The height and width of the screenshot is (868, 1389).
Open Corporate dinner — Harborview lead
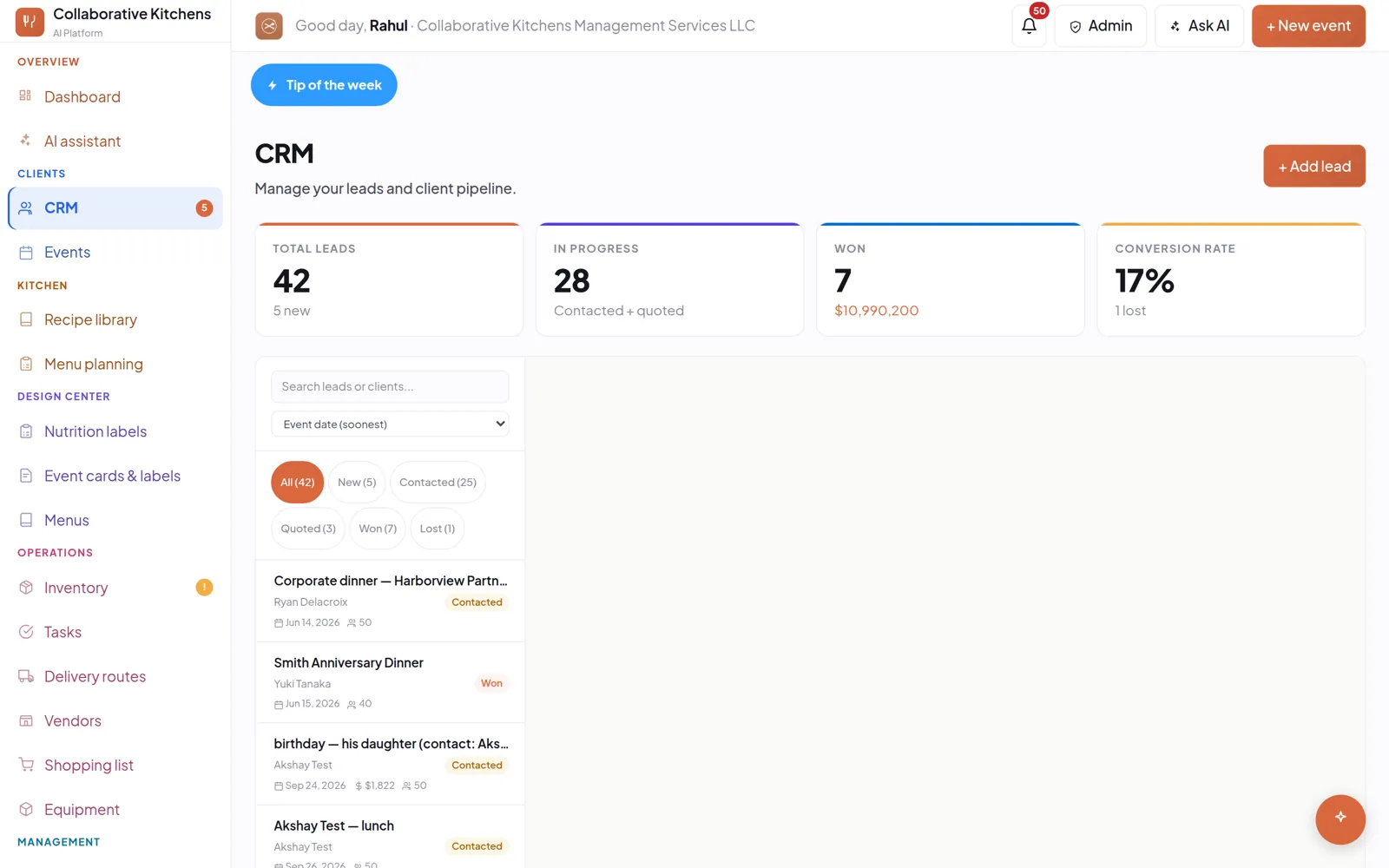tap(390, 601)
